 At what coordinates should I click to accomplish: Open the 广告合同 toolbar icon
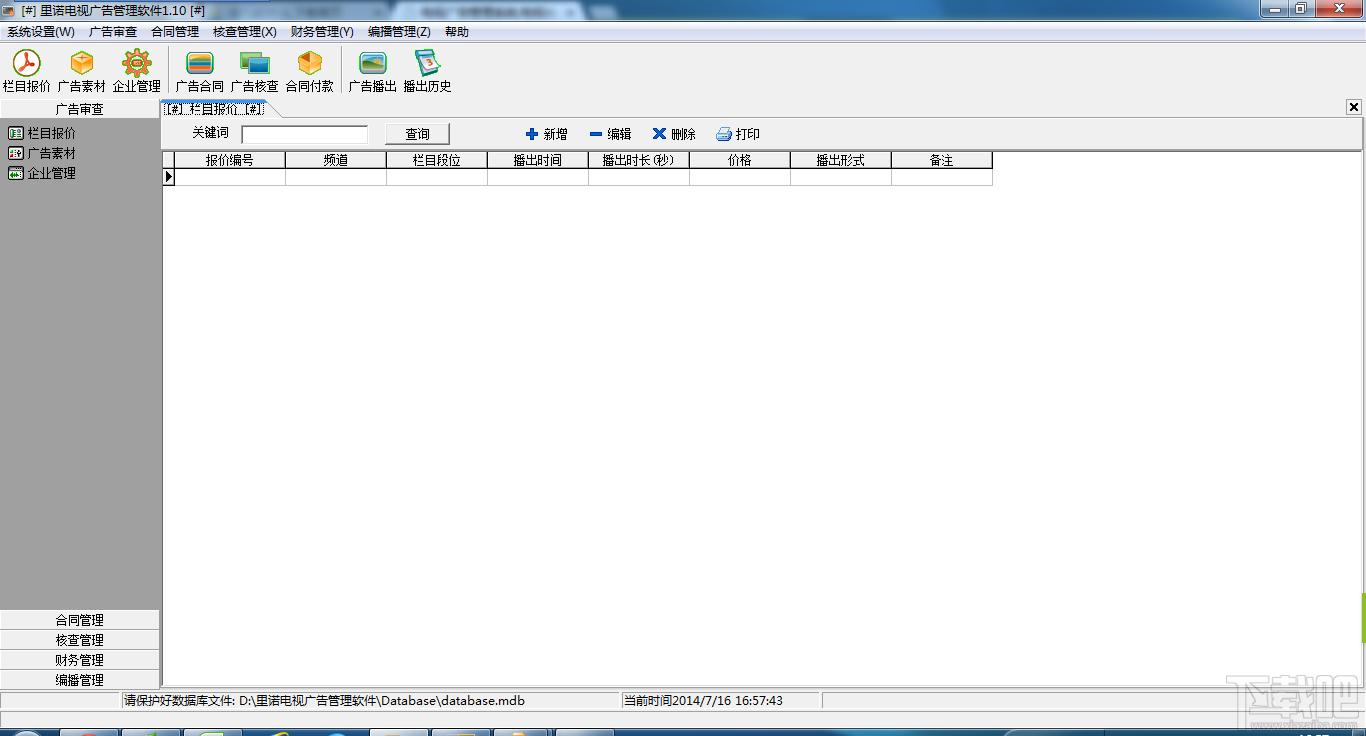click(x=200, y=71)
